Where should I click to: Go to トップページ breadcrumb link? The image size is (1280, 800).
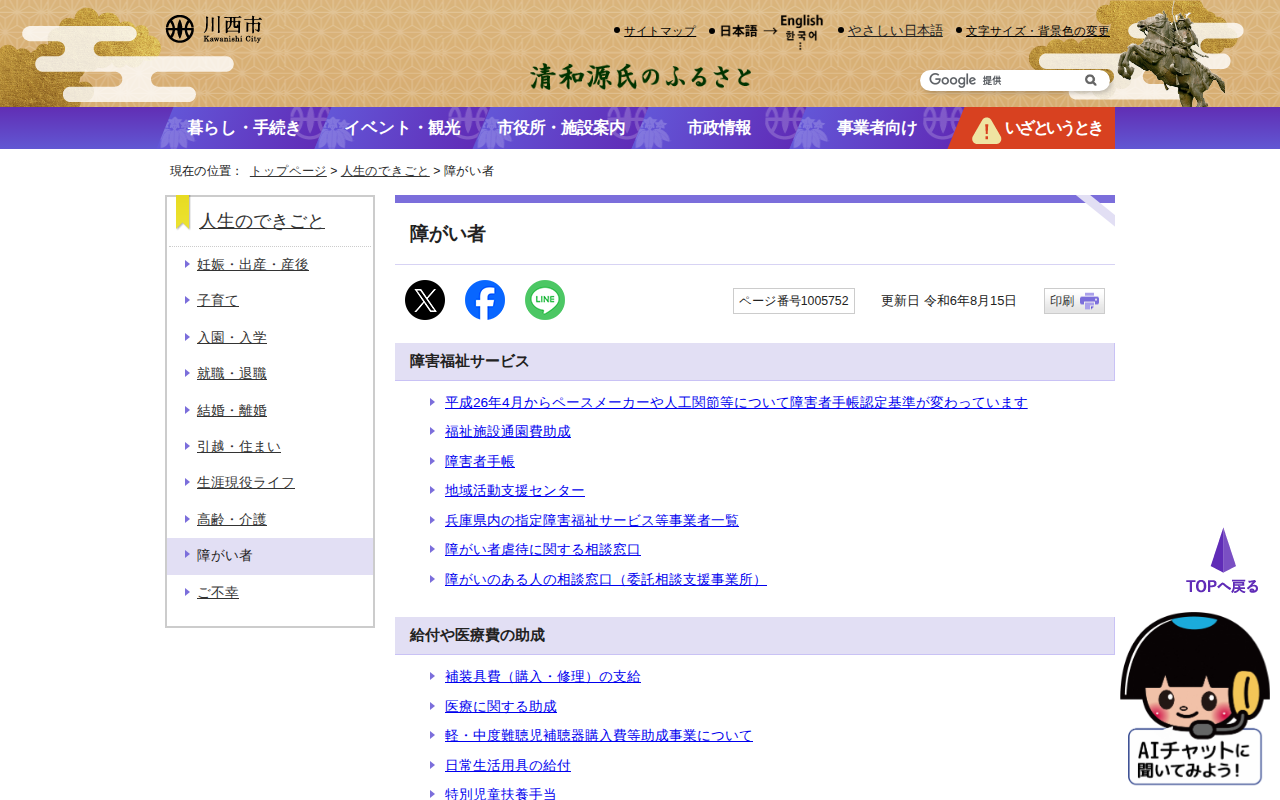288,171
